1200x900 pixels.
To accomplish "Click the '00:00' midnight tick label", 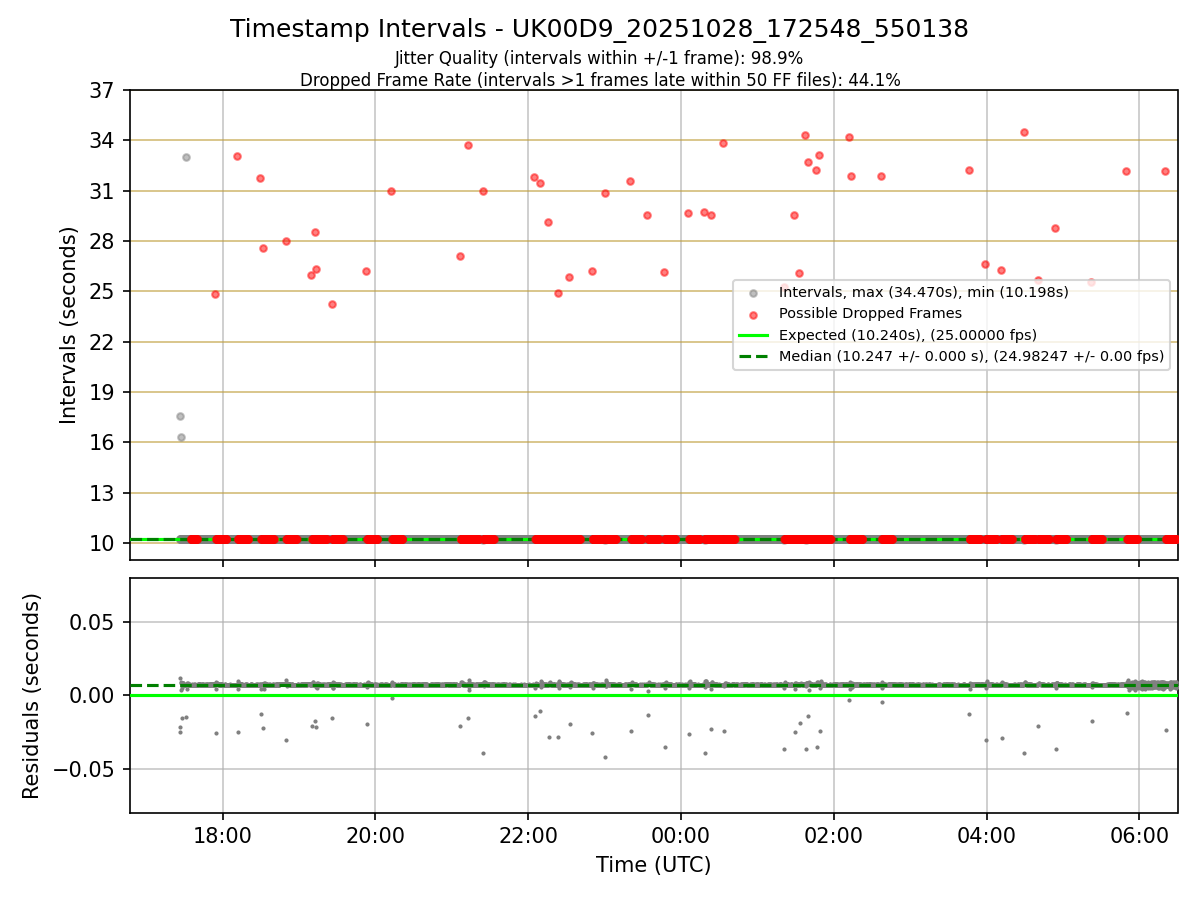I will click(681, 836).
